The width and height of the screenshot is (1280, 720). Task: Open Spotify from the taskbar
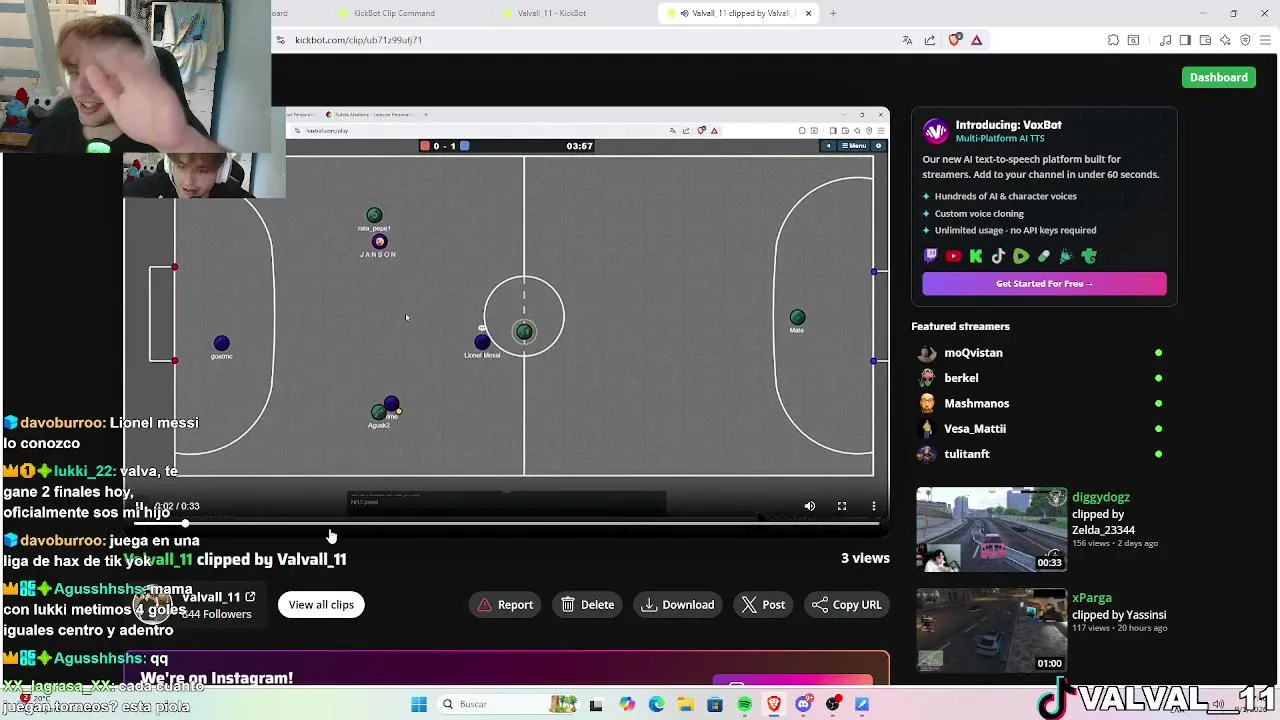744,704
